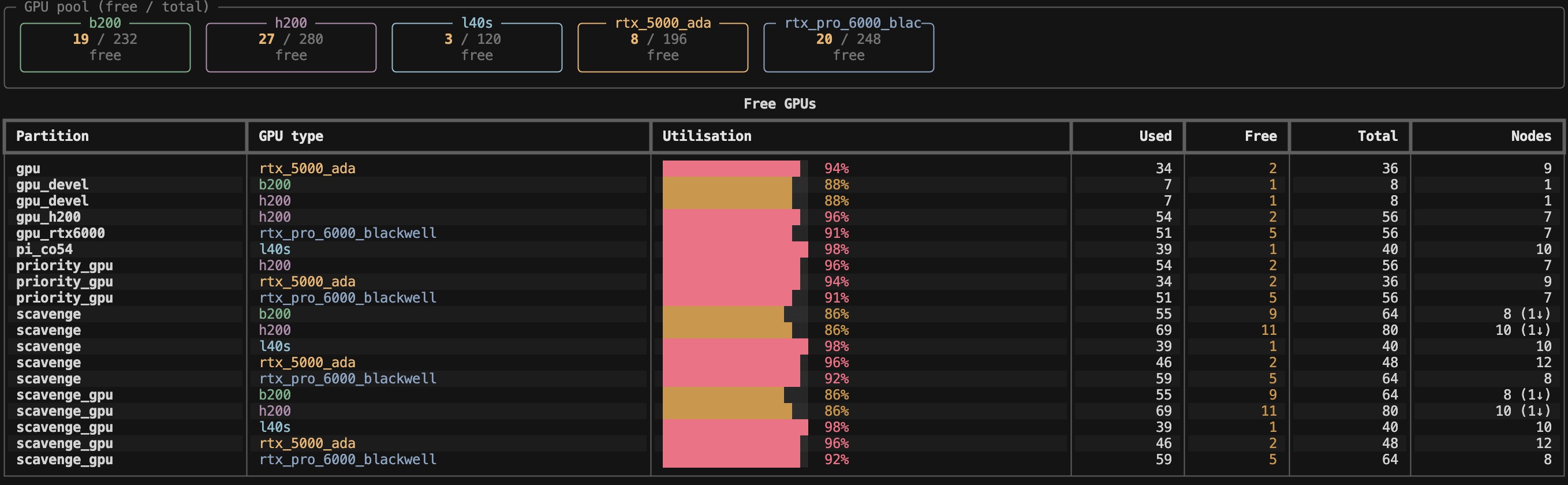Click 'l40s' in the scavenge_gpu row
The height and width of the screenshot is (485, 1568).
[275, 427]
